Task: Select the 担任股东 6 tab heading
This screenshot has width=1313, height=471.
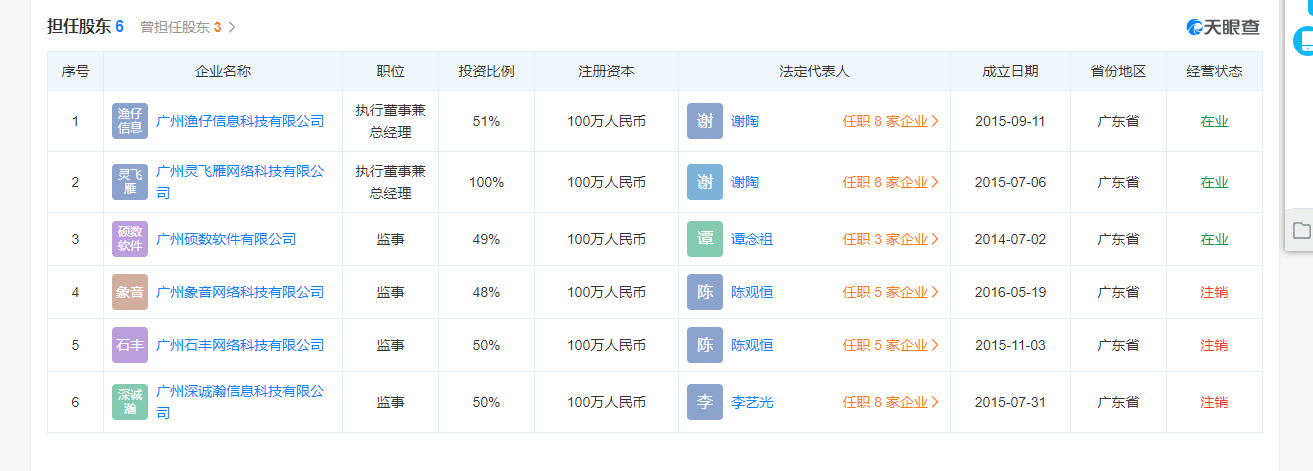Action: pos(85,27)
